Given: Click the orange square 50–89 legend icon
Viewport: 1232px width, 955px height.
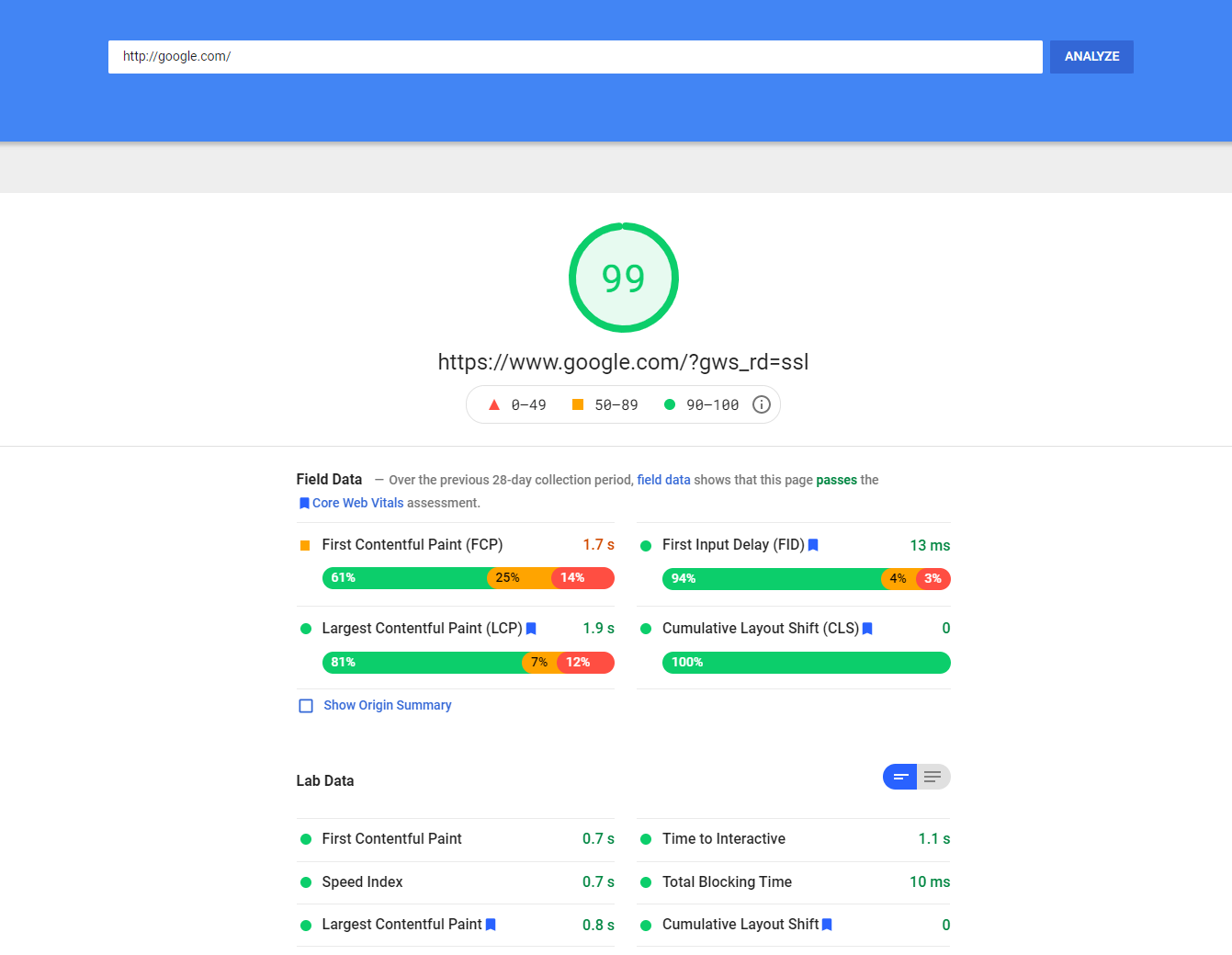Looking at the screenshot, I should [x=578, y=404].
